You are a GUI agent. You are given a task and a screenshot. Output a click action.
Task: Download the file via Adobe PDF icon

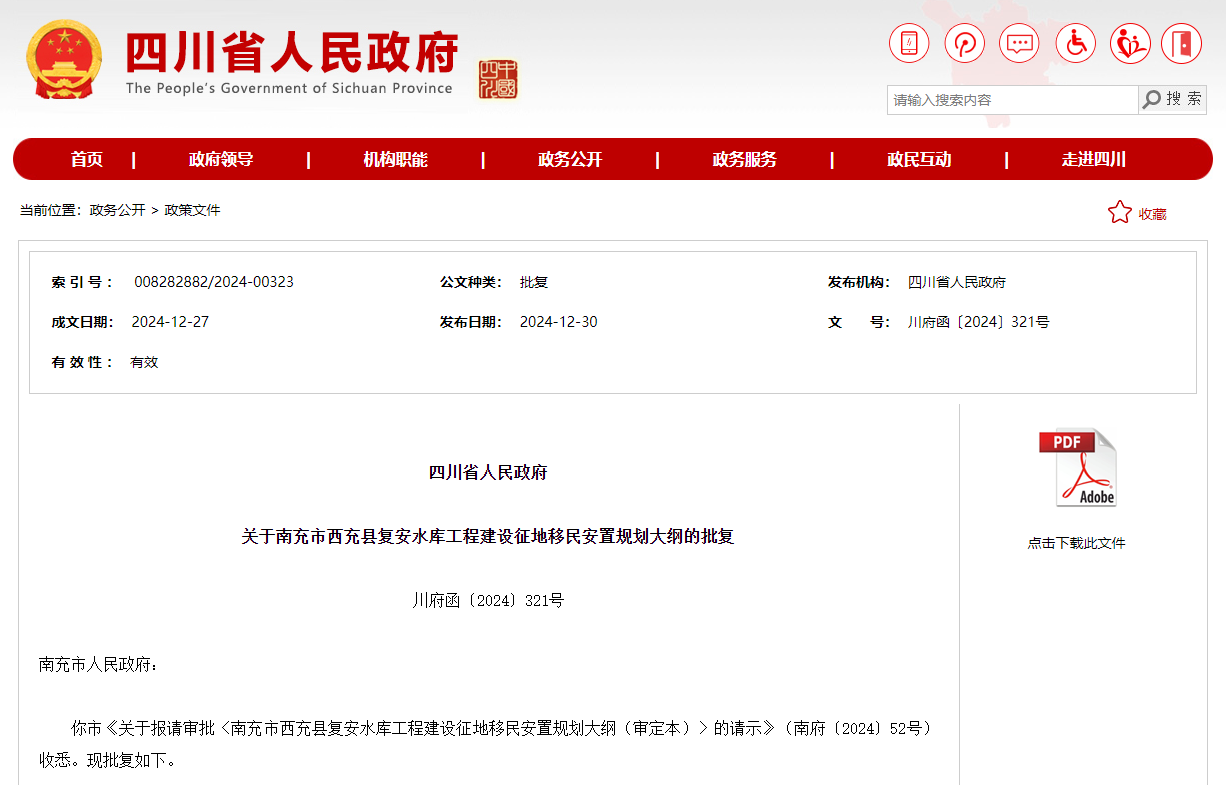pyautogui.click(x=1077, y=467)
